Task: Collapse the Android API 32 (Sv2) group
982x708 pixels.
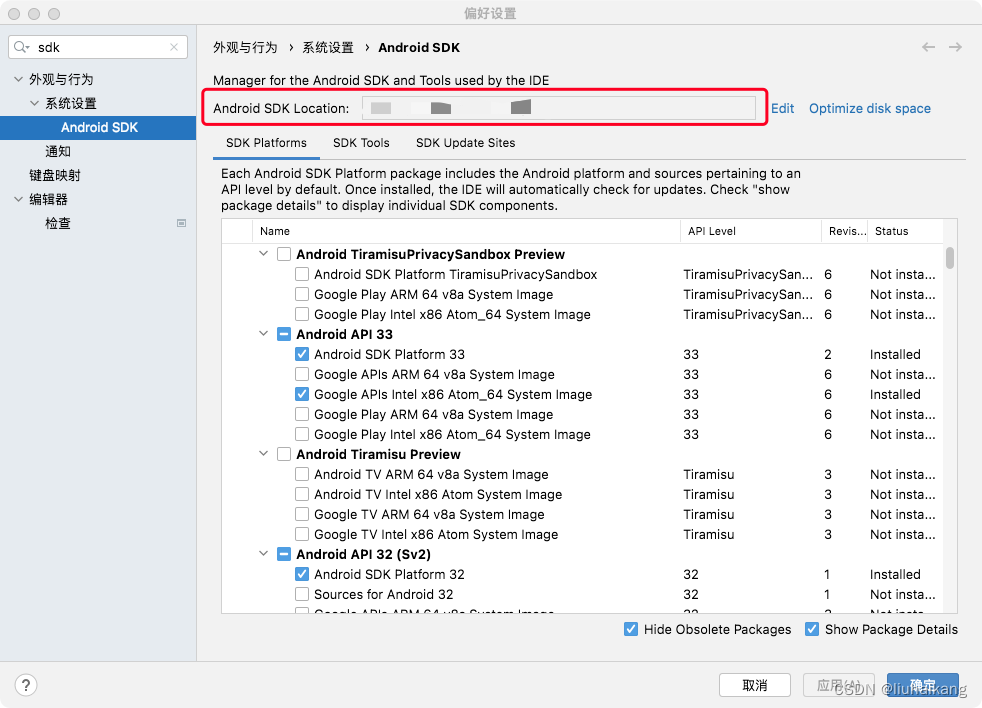Action: tap(264, 554)
